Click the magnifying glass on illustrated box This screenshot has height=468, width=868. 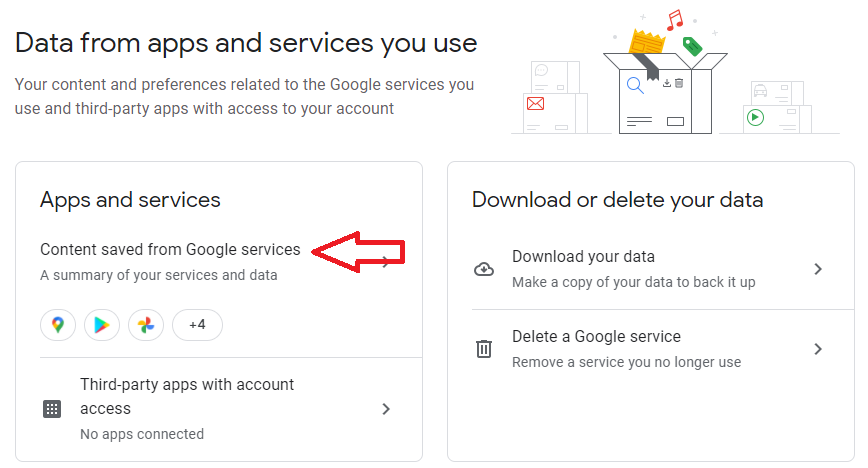[x=635, y=86]
